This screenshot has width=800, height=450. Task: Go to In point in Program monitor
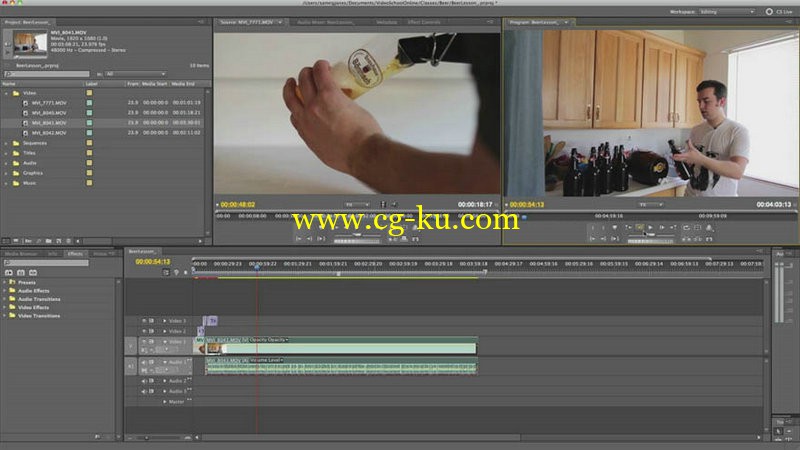[592, 239]
